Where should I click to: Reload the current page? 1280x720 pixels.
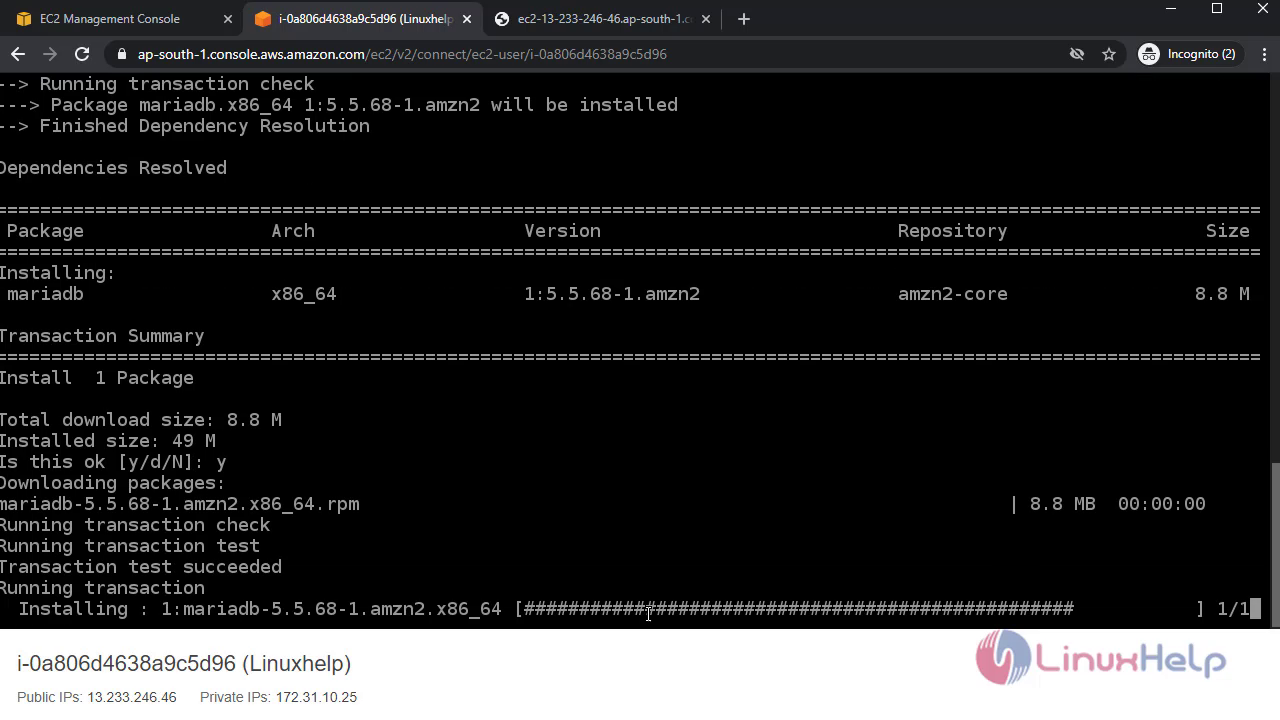click(82, 54)
